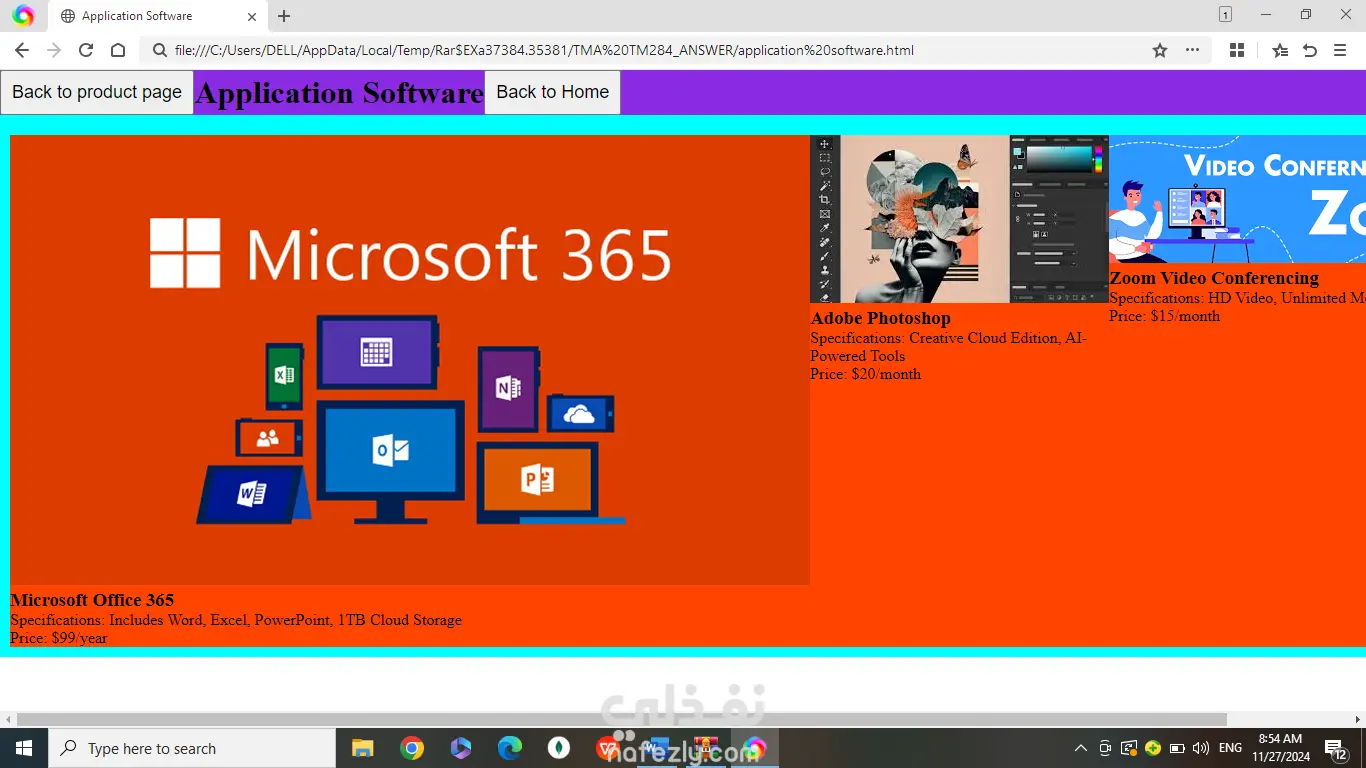This screenshot has width=1366, height=768.
Task: Click the Application Software heading
Action: point(339,93)
